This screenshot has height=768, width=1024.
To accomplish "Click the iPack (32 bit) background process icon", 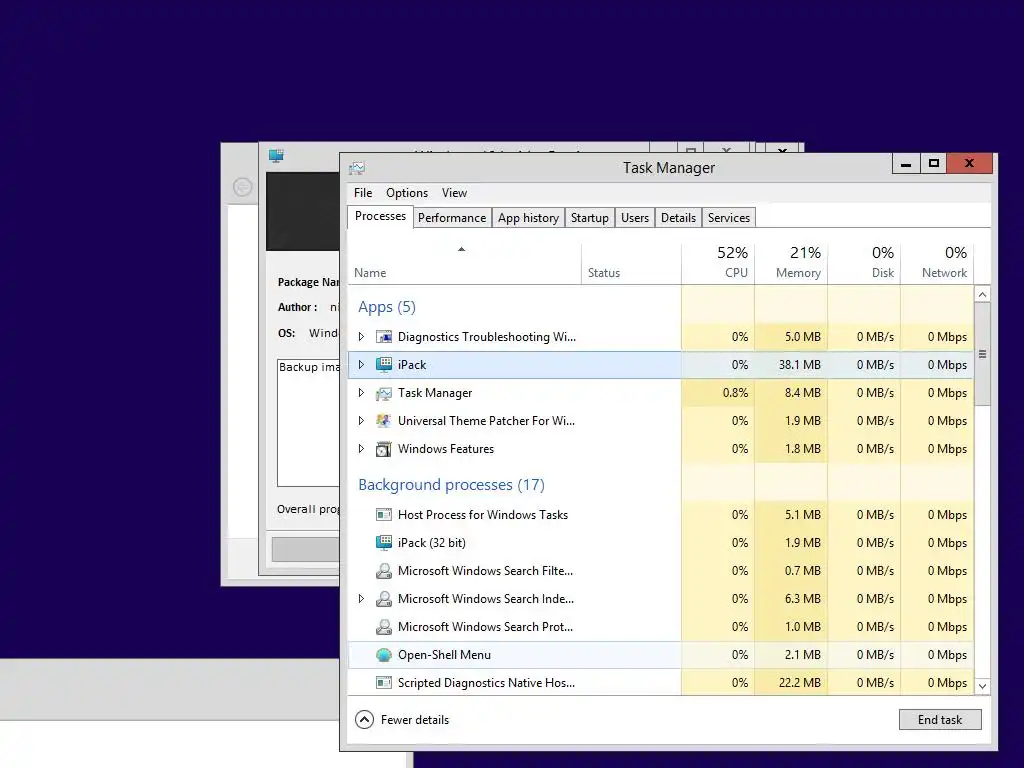I will point(384,543).
